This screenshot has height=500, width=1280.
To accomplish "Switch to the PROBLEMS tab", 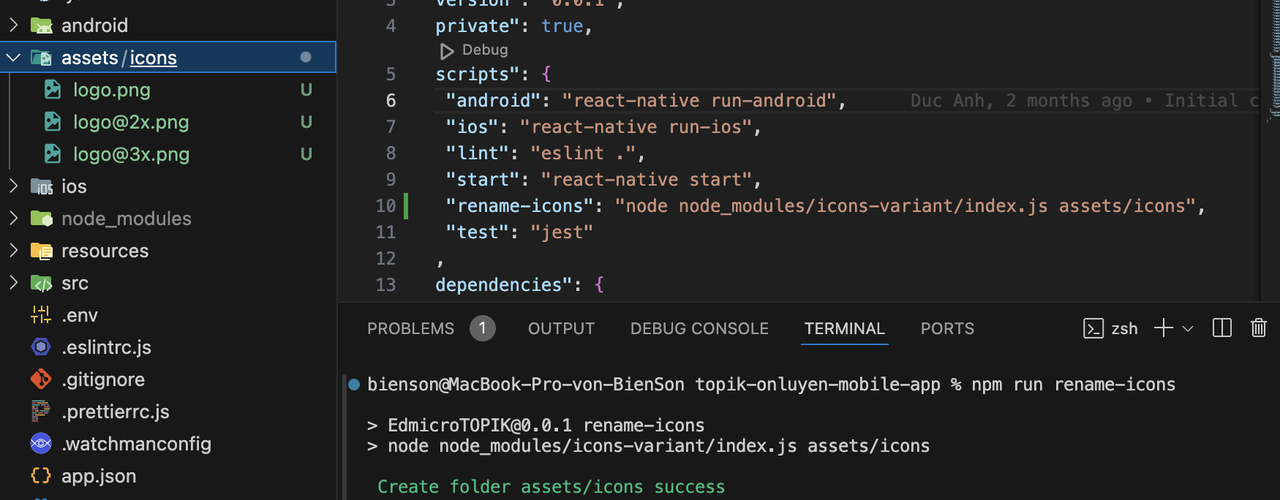I will coord(410,328).
